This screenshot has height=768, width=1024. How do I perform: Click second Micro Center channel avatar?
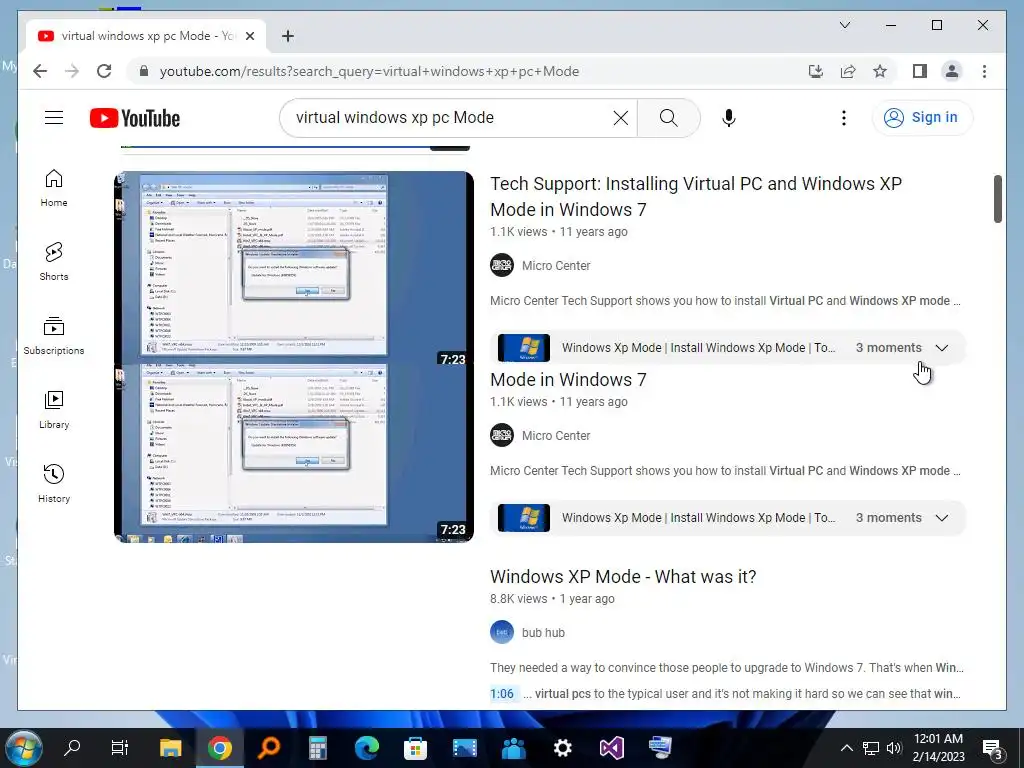pyautogui.click(x=502, y=435)
